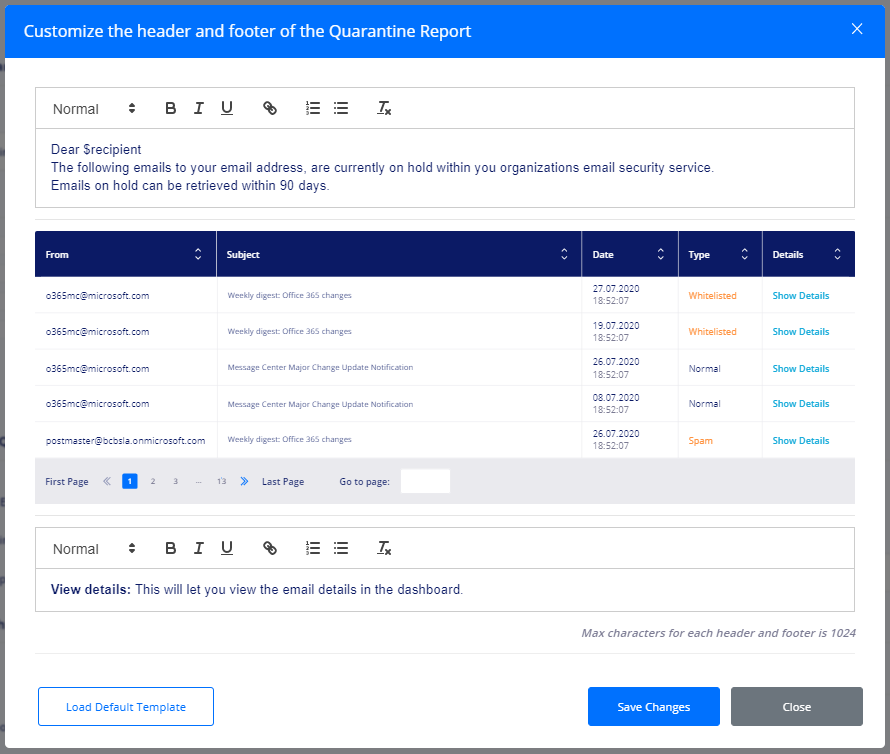Show Details for 26.07.2020 Message Center email
The height and width of the screenshot is (754, 890).
pyautogui.click(x=800, y=368)
